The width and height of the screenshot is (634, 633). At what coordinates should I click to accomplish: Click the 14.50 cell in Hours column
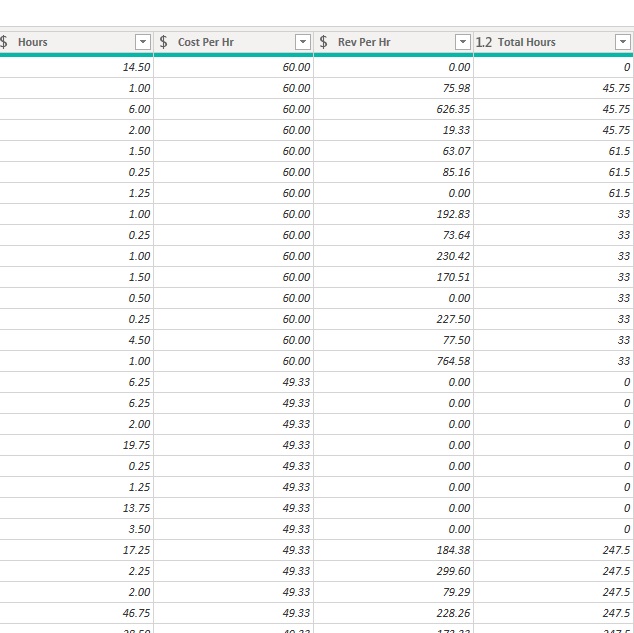pyautogui.click(x=76, y=67)
